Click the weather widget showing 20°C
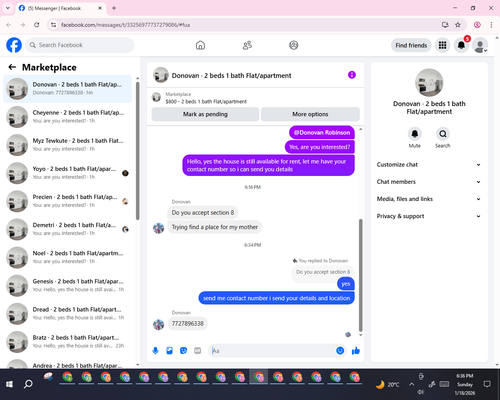The width and height of the screenshot is (500, 400). point(387,385)
